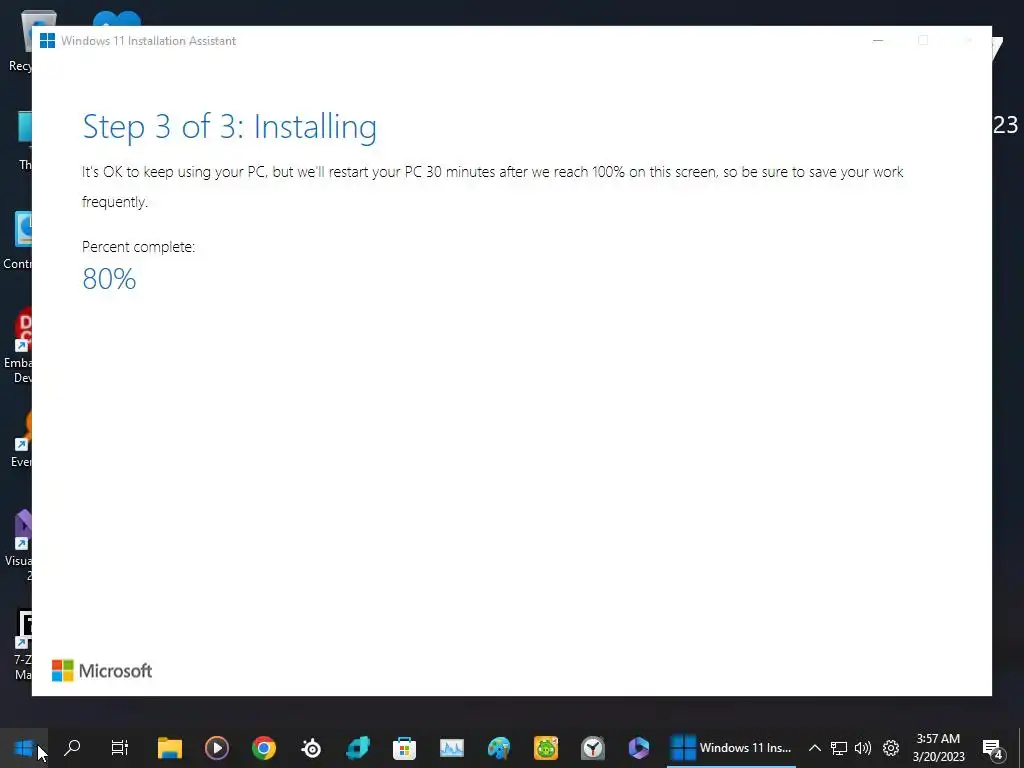The image size is (1024, 768).
Task: Open taskbar Search magnifier
Action: point(72,748)
